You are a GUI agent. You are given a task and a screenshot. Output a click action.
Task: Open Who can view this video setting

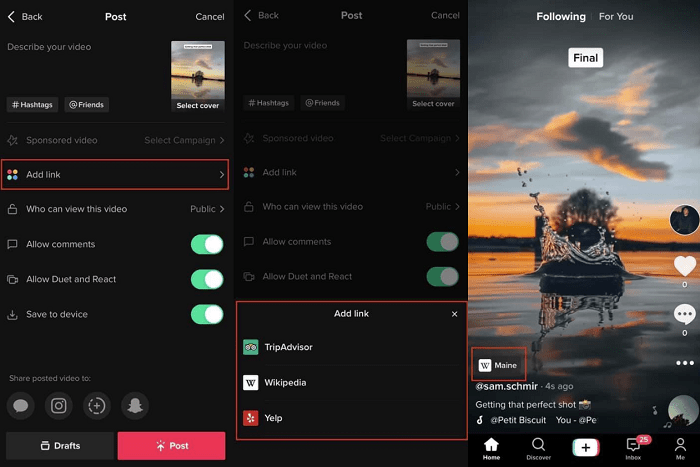tap(115, 209)
